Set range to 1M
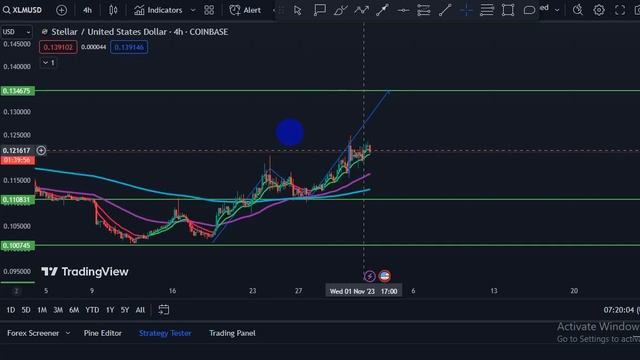 click(42, 310)
